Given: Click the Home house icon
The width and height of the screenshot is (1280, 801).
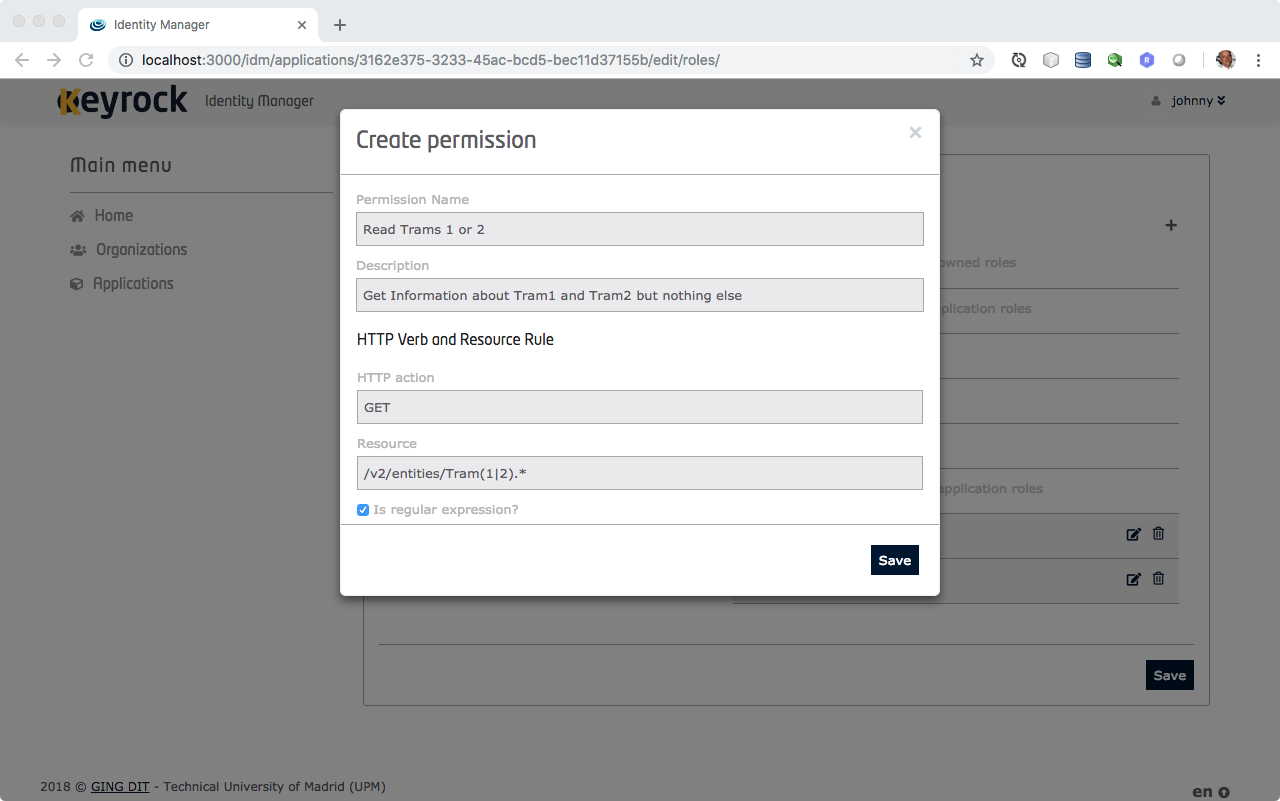Looking at the screenshot, I should 77,216.
